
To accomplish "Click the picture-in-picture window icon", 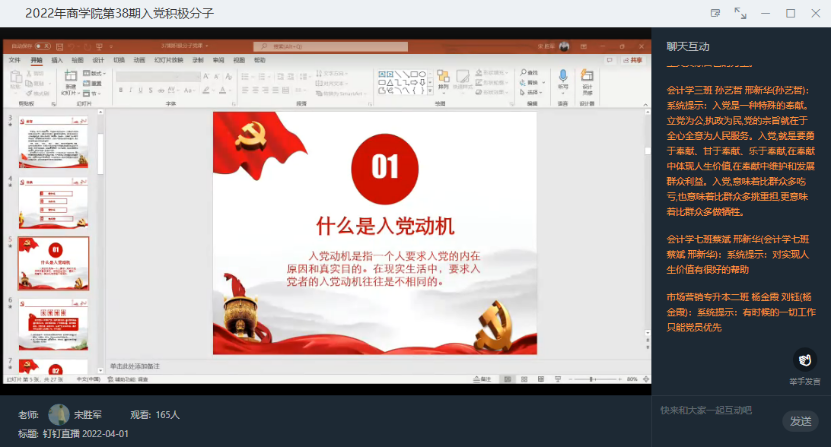I will 715,13.
